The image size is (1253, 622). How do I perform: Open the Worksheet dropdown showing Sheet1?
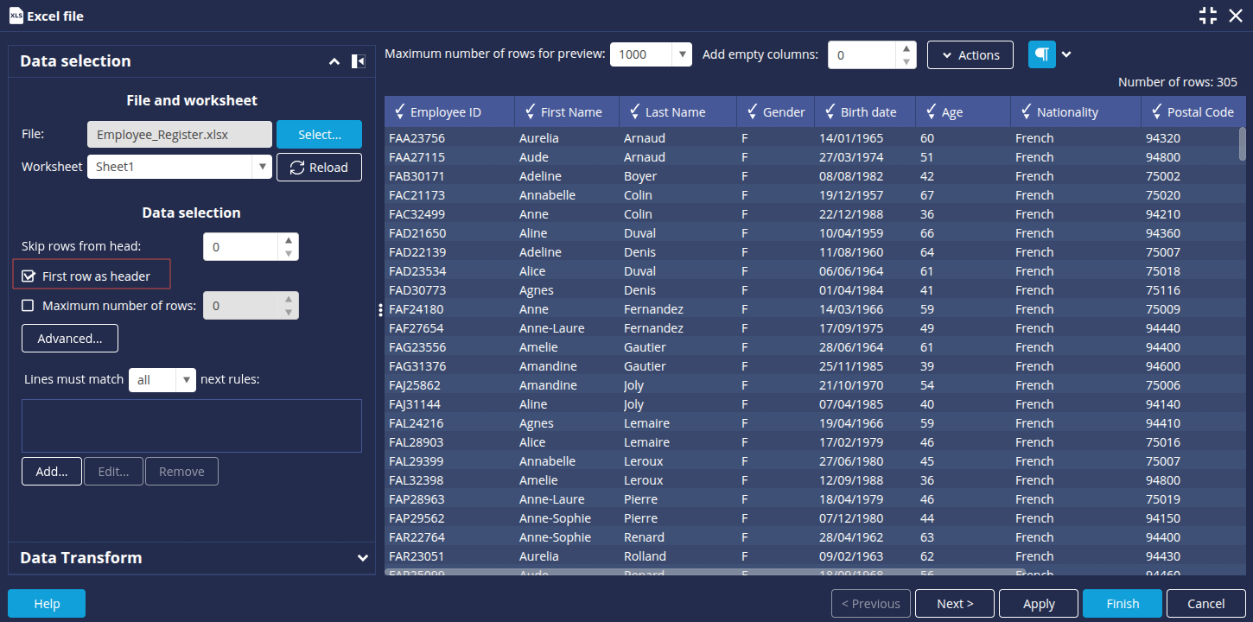[x=262, y=167]
